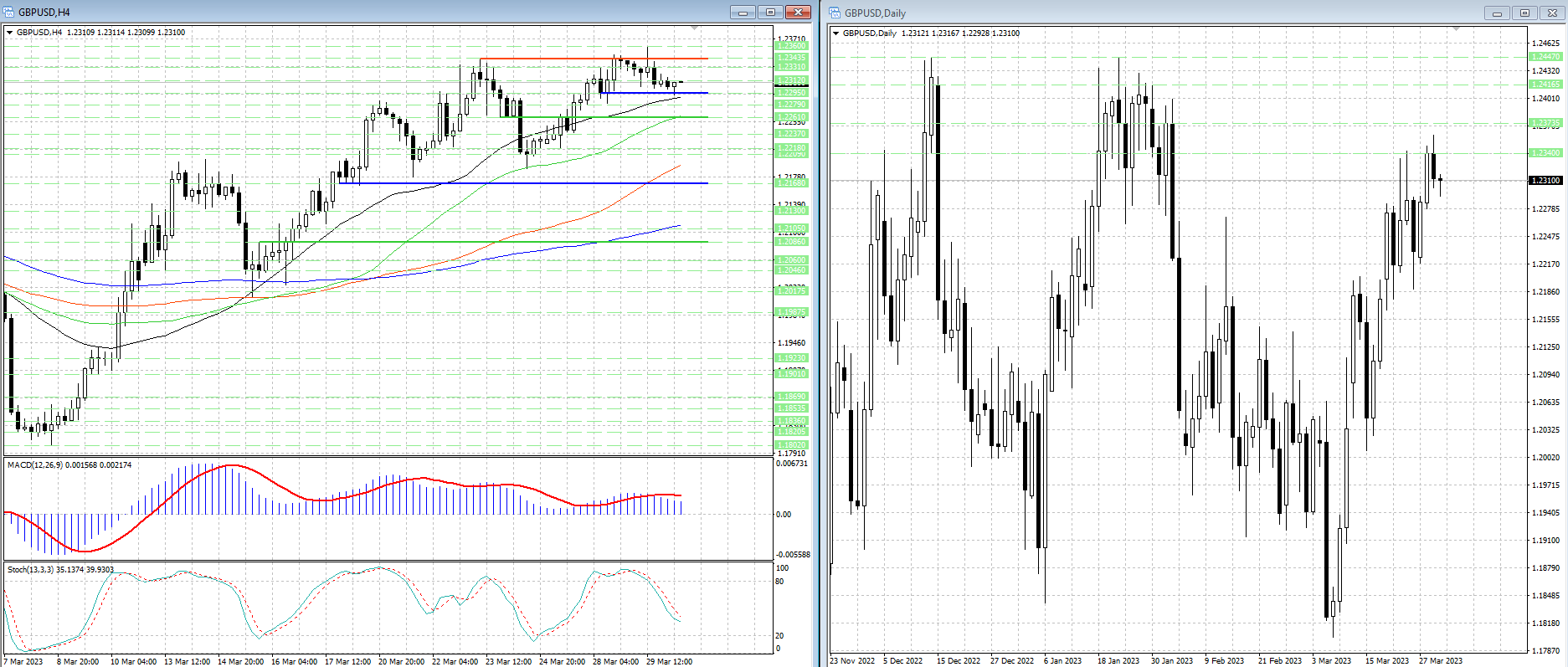Viewport: 1568px width, 667px height.
Task: Click the GBPUSD,Daily window title bar
Action: pyautogui.click(x=1172, y=13)
